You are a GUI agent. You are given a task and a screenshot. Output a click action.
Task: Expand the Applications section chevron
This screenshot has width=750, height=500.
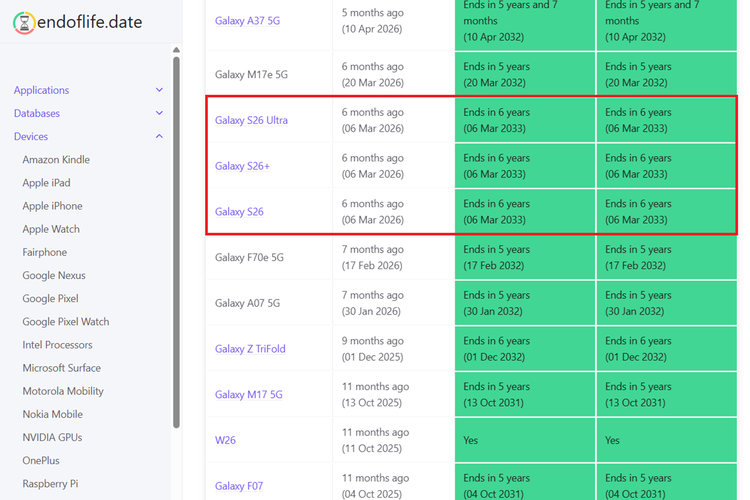tap(159, 90)
